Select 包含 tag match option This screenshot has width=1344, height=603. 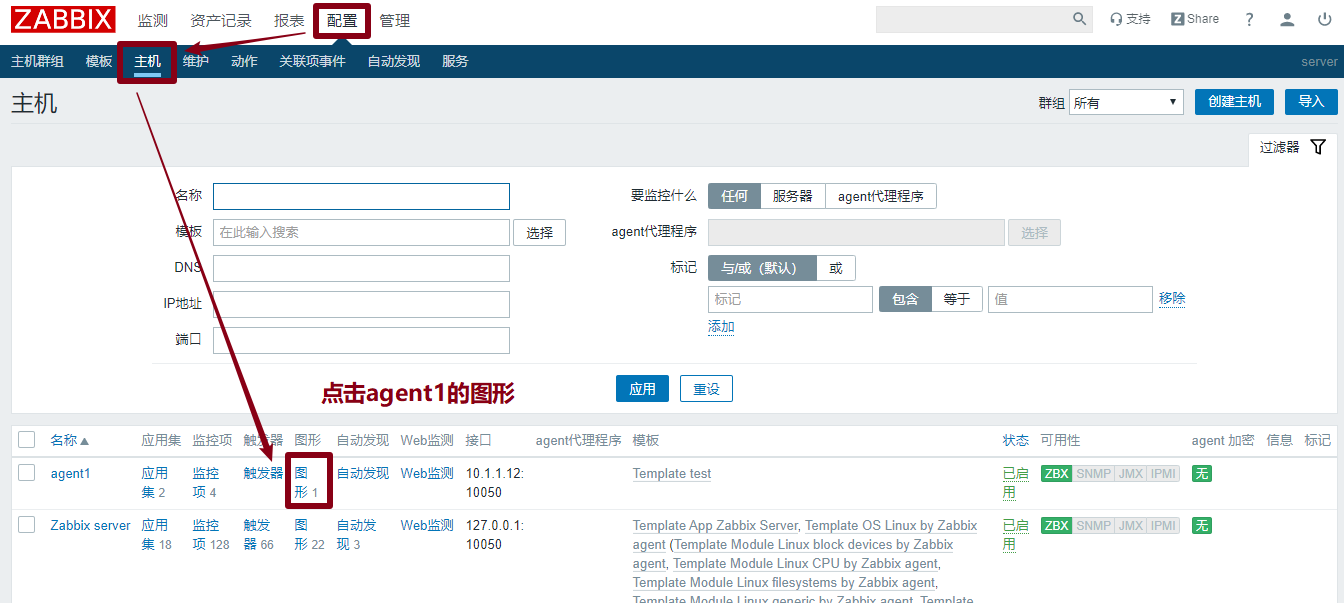(x=905, y=299)
